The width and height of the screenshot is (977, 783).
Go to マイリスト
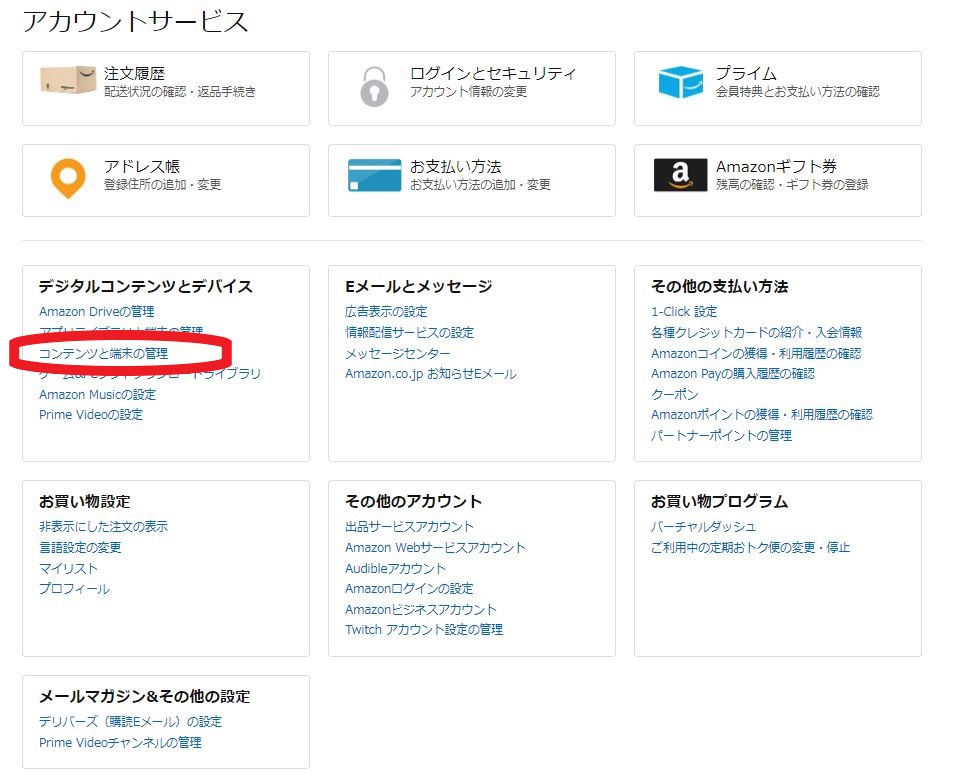coord(69,568)
